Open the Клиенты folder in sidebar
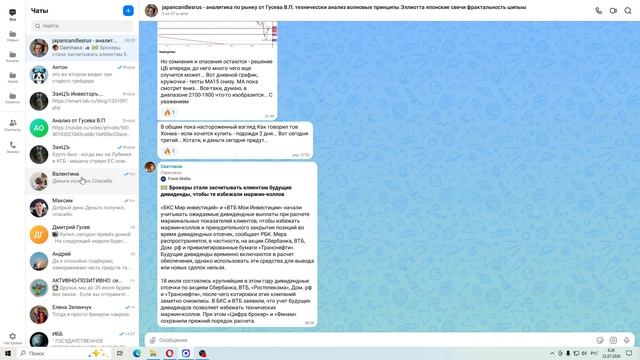 pos(13,98)
